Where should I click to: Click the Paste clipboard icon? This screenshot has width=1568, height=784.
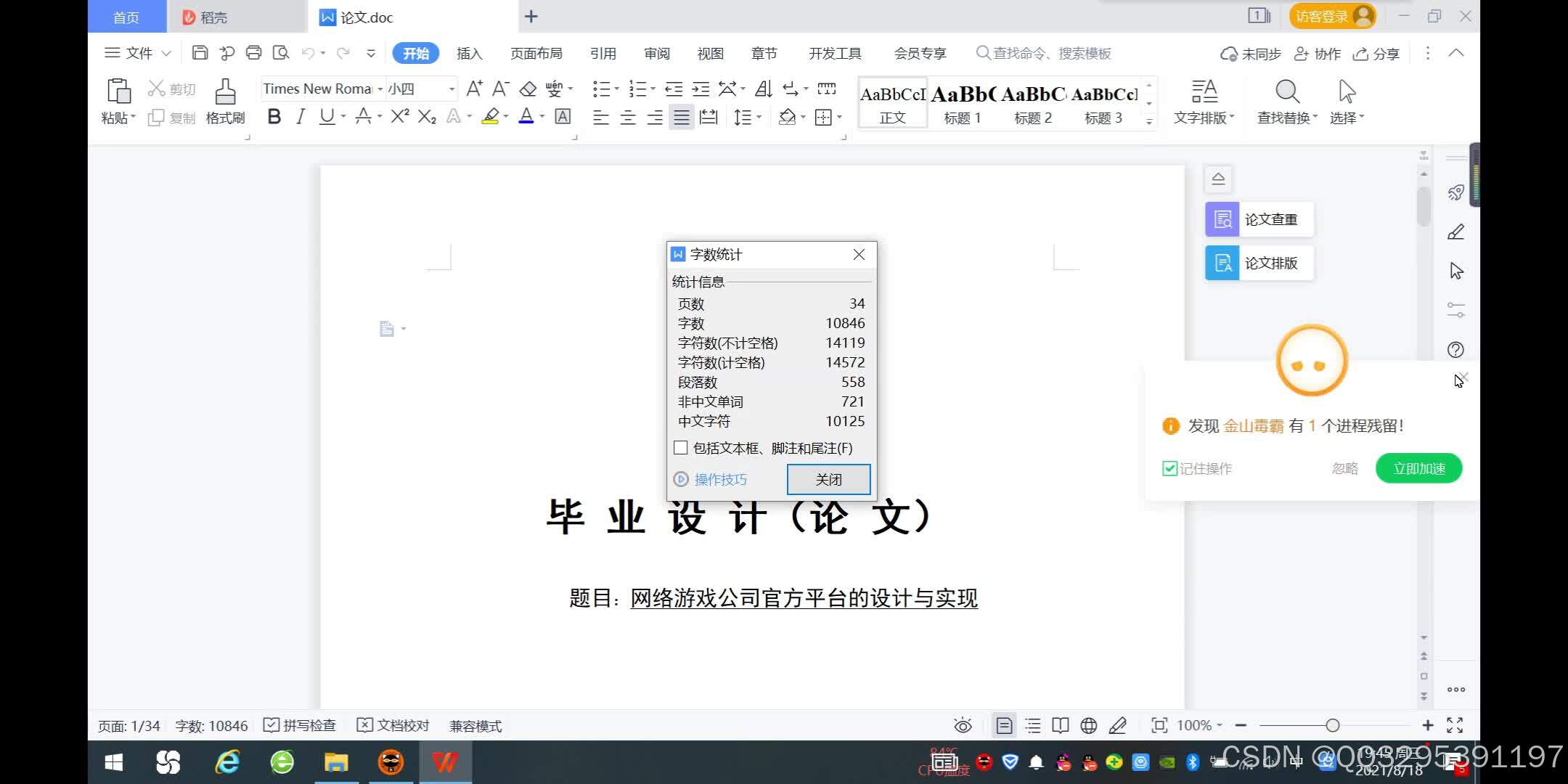pyautogui.click(x=118, y=91)
